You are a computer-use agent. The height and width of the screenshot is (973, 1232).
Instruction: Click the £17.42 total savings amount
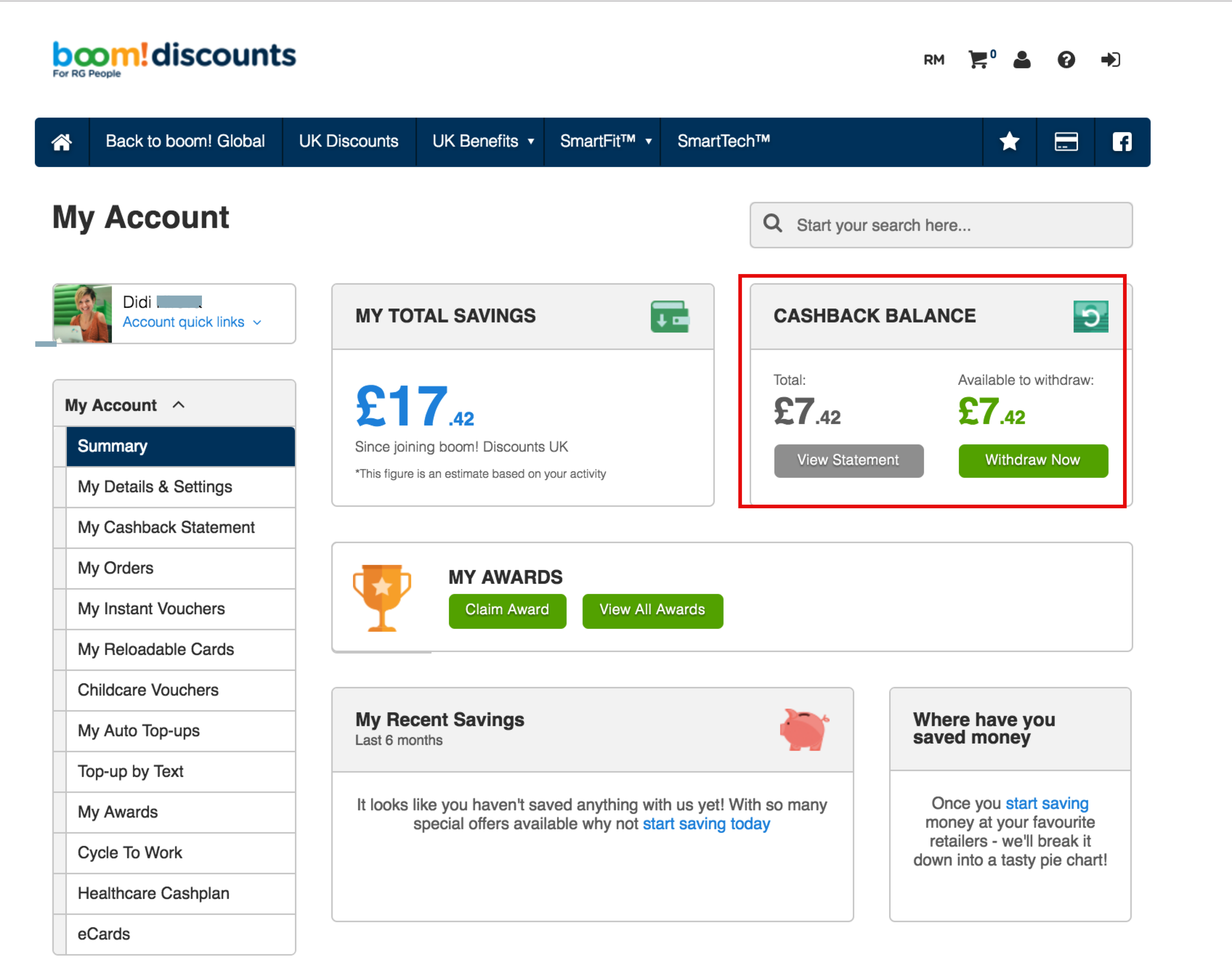point(414,406)
